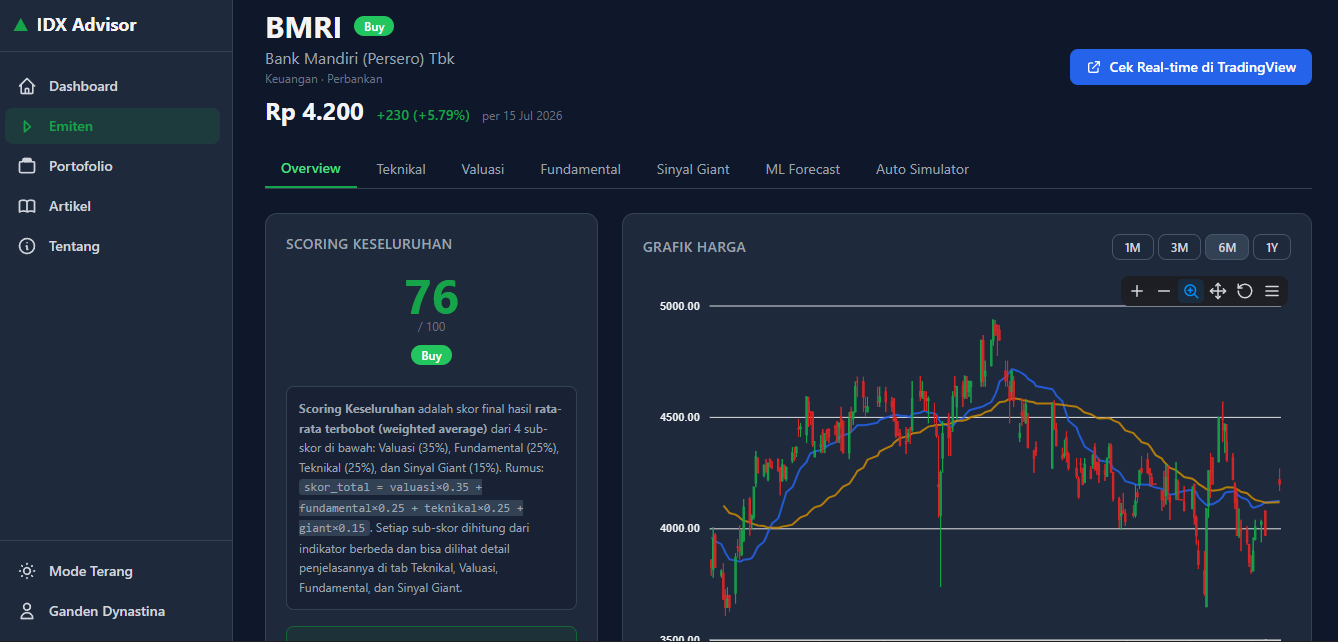
Task: Click the Bank Mandiri (Persero) Tbk name
Action: [x=360, y=59]
